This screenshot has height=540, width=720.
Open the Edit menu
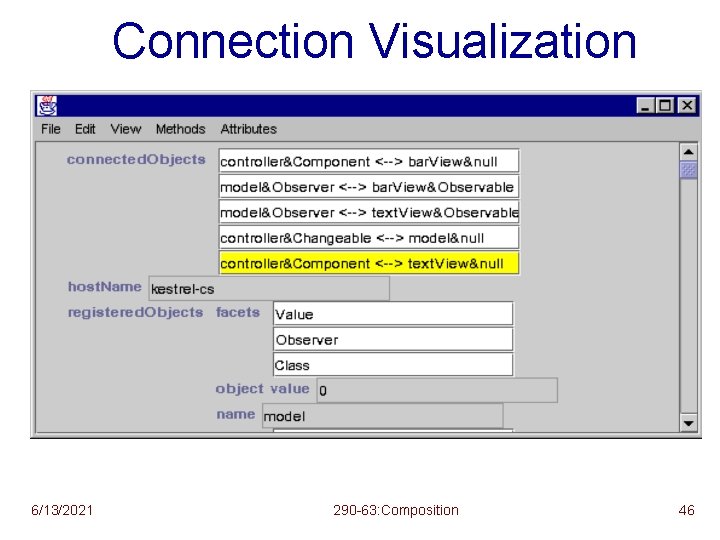point(85,129)
